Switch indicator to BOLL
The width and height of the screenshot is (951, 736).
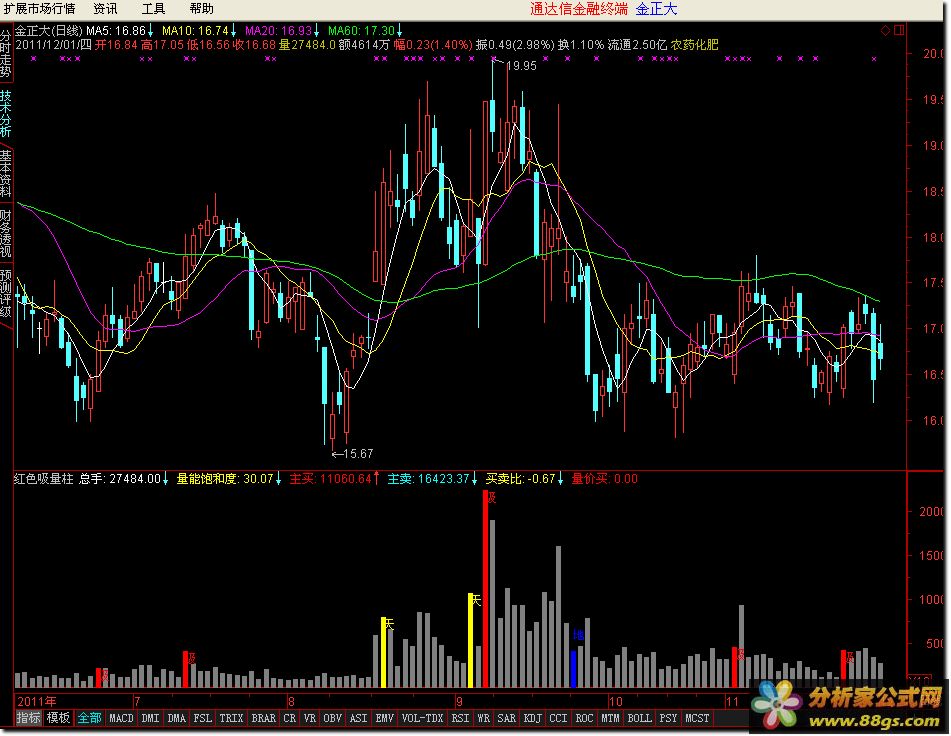point(639,718)
